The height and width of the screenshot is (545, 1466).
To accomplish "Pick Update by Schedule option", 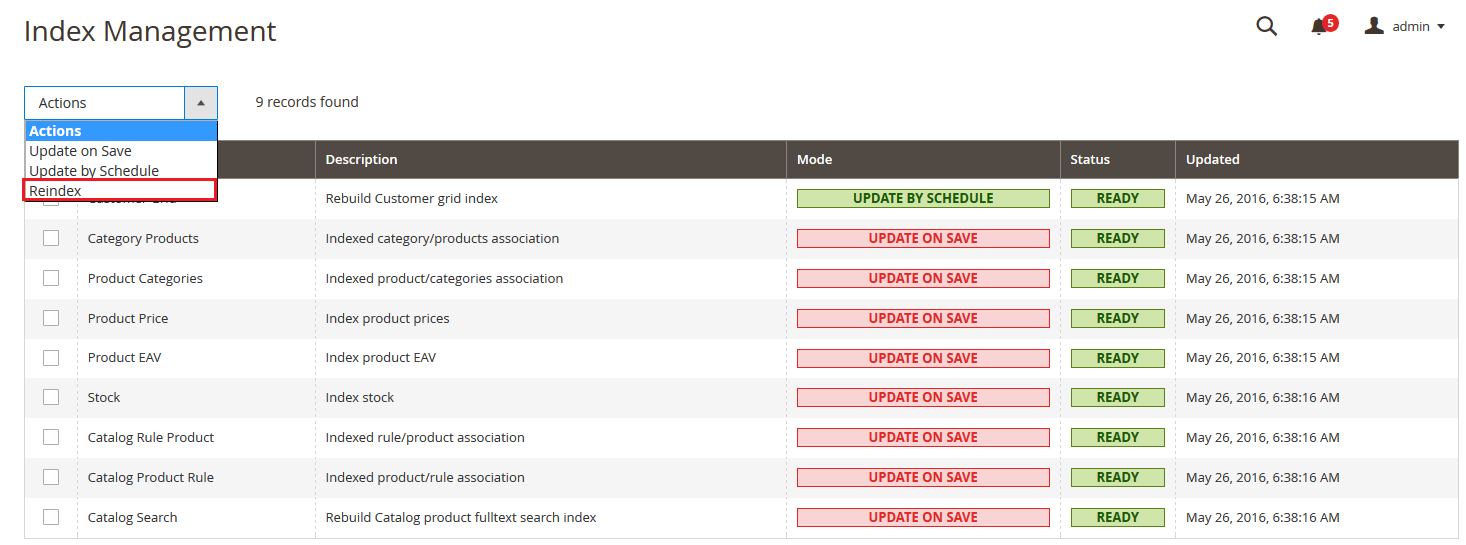I will tap(94, 171).
